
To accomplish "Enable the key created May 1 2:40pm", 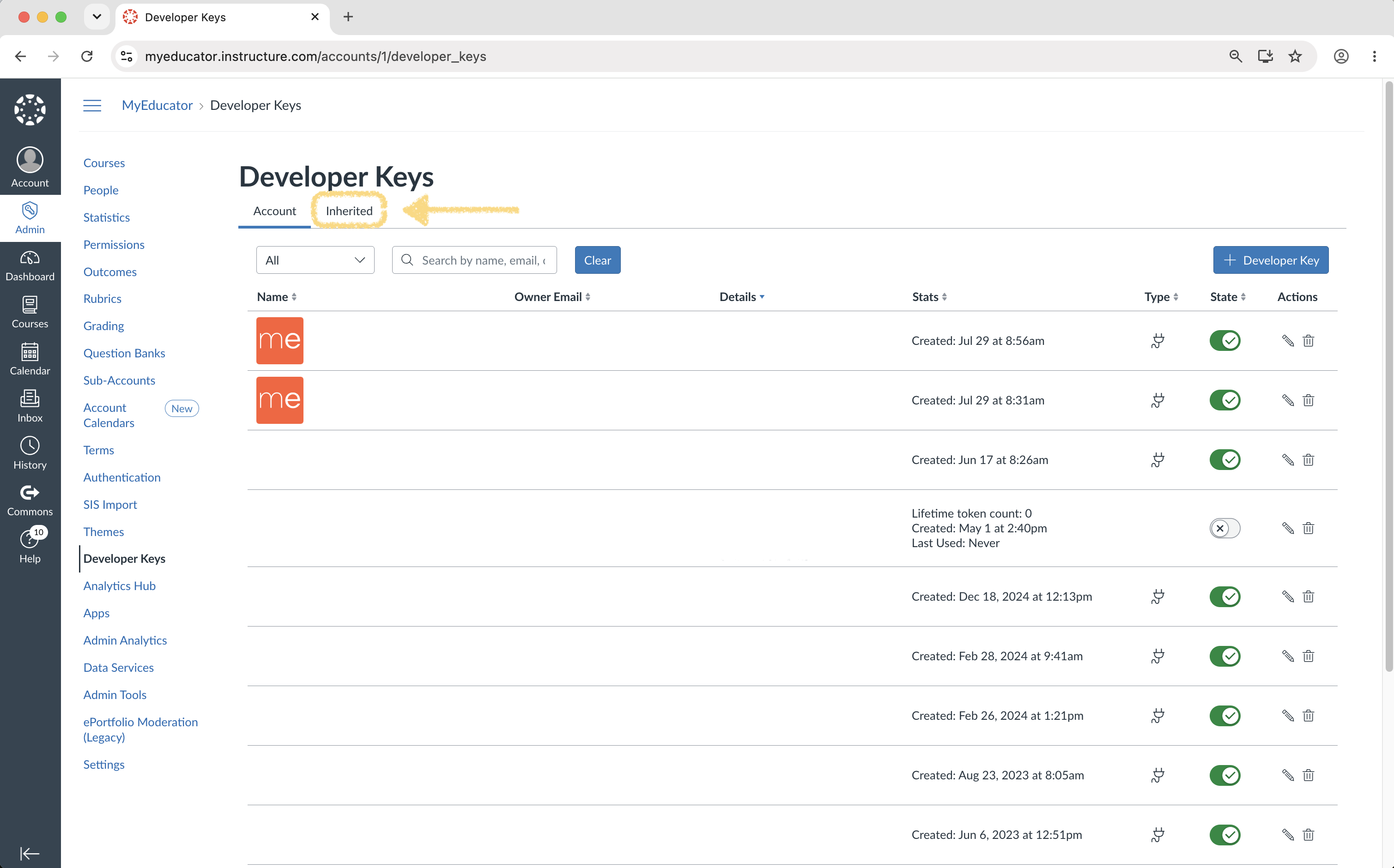I will click(x=1224, y=528).
